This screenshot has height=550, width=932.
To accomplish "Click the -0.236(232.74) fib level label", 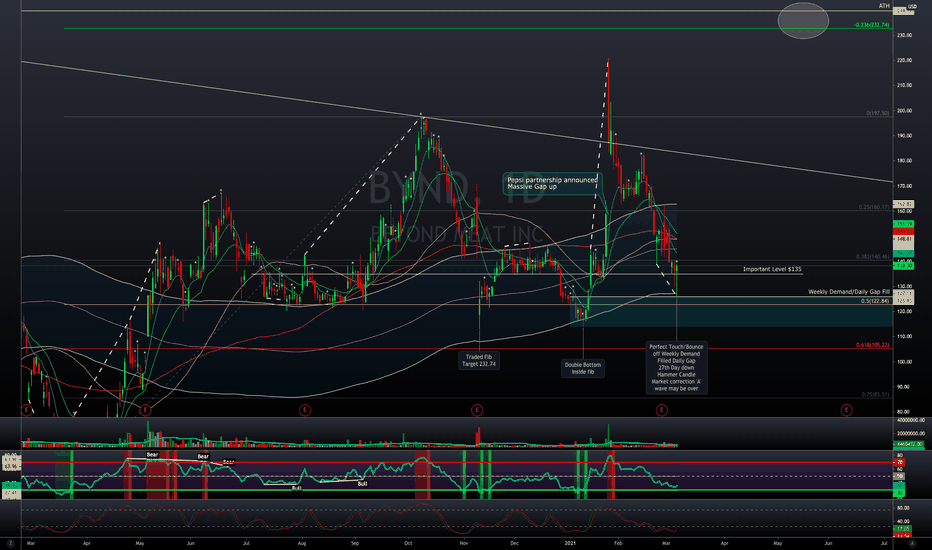I will [x=871, y=25].
